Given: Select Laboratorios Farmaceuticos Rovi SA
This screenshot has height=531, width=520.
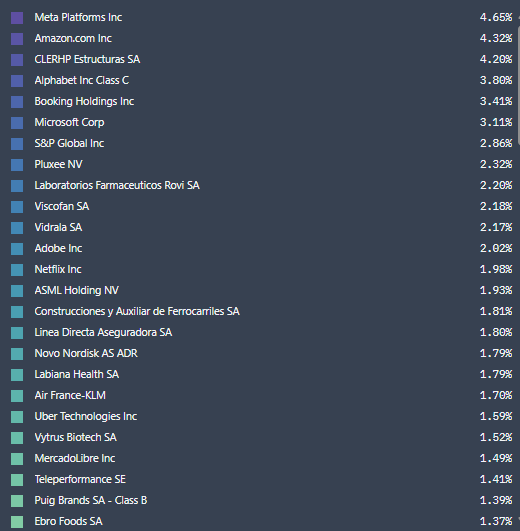Looking at the screenshot, I should coord(117,185).
